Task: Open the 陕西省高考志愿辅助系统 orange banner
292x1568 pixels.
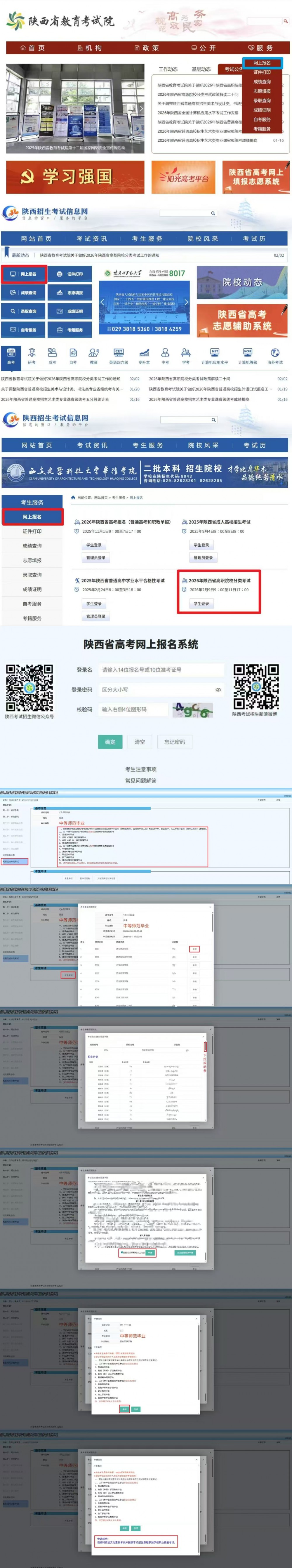Action: [x=242, y=320]
